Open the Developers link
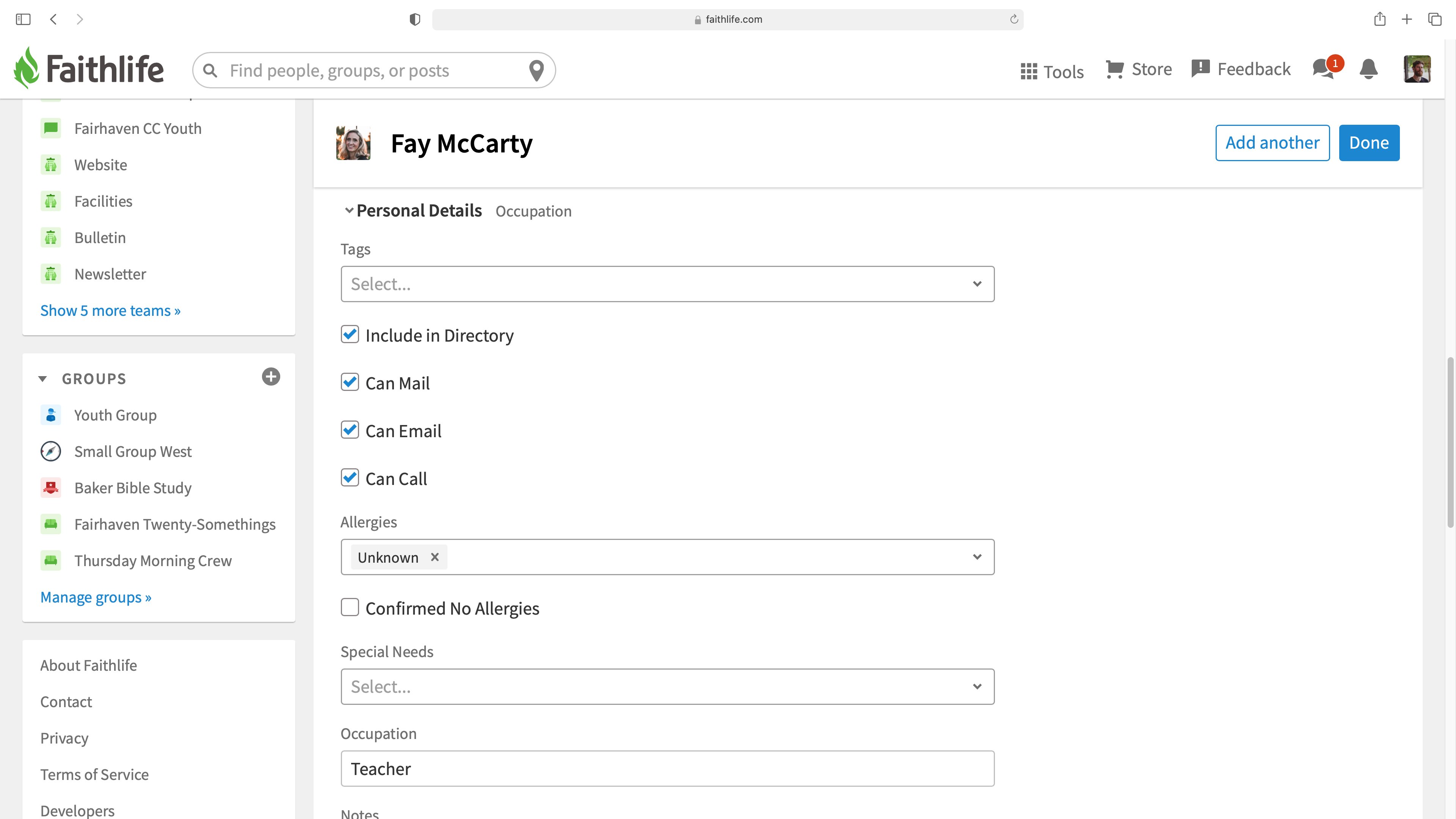The height and width of the screenshot is (819, 1456). pyautogui.click(x=77, y=811)
